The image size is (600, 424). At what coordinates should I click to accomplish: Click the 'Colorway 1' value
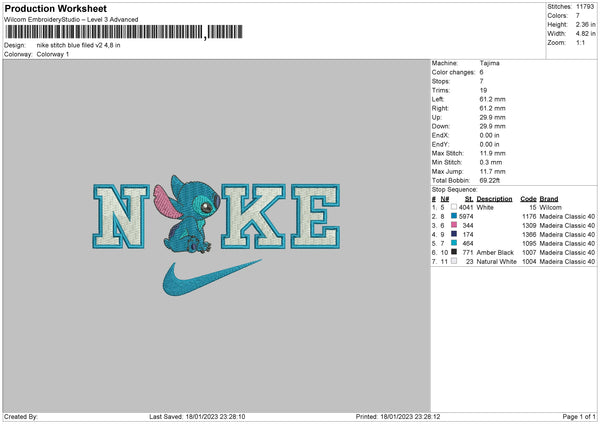point(53,54)
